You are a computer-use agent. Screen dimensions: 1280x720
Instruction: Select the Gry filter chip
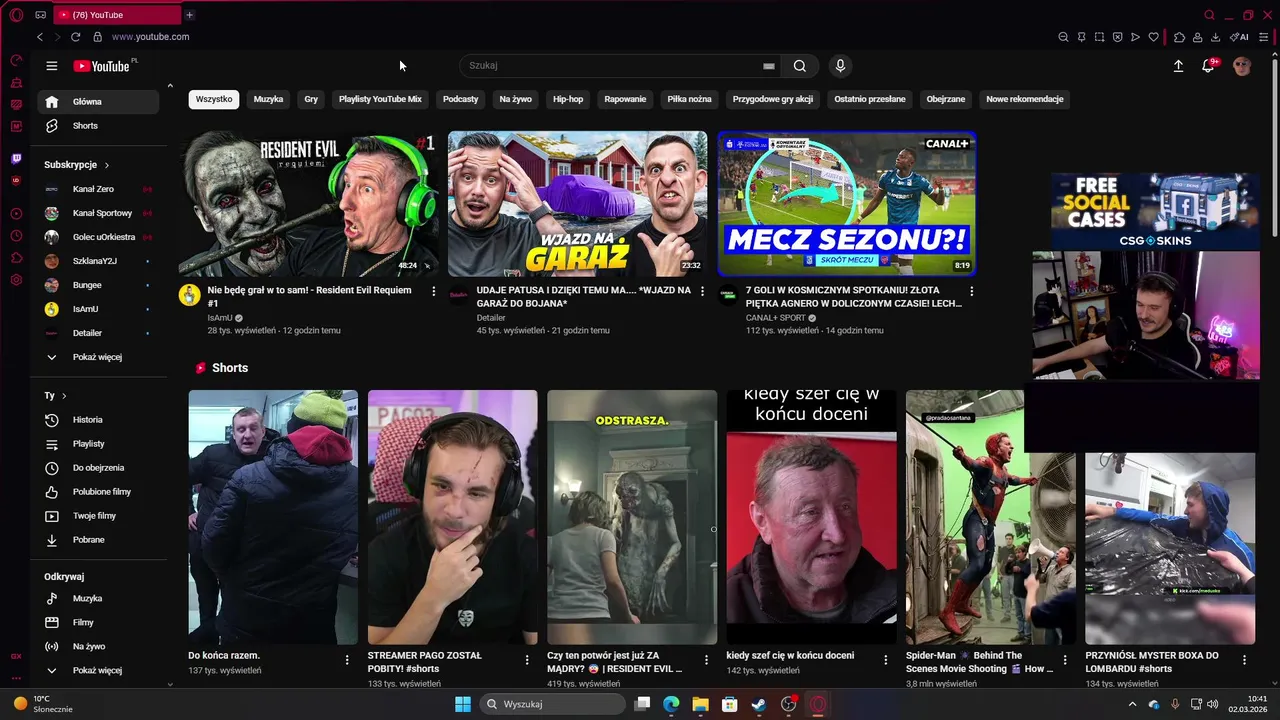point(311,99)
